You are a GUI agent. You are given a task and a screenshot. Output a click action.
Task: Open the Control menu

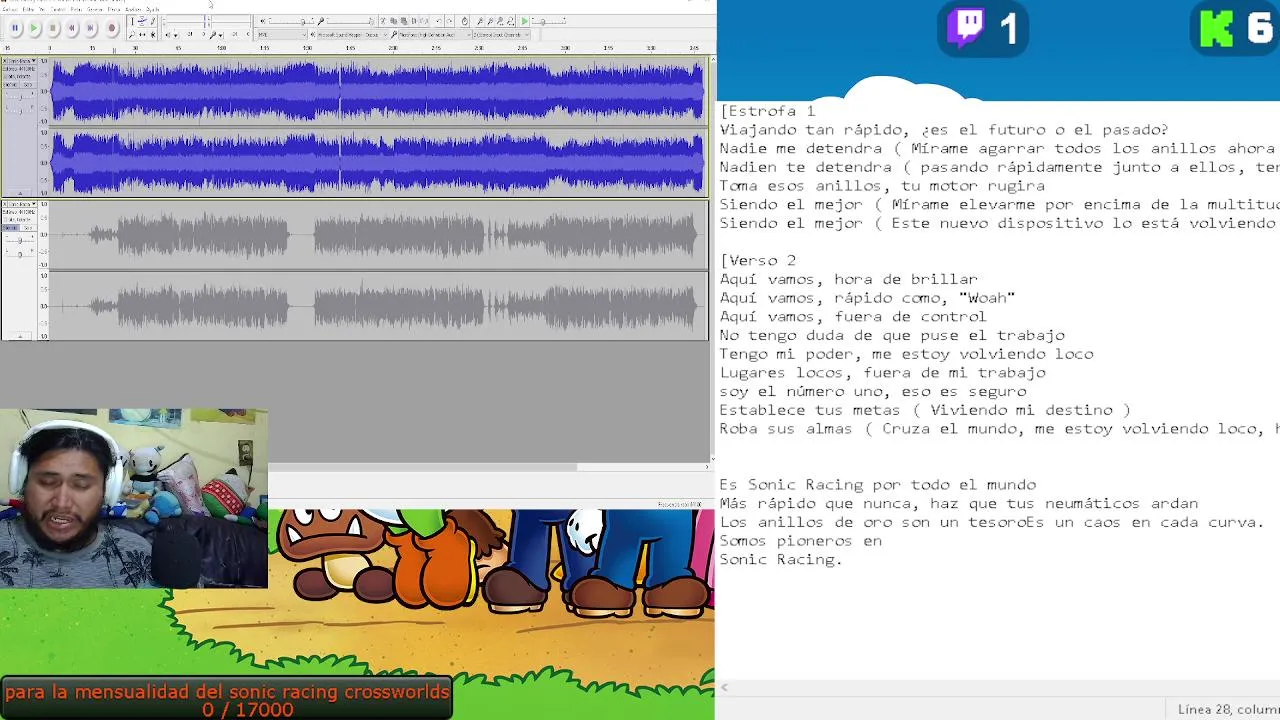(58, 9)
